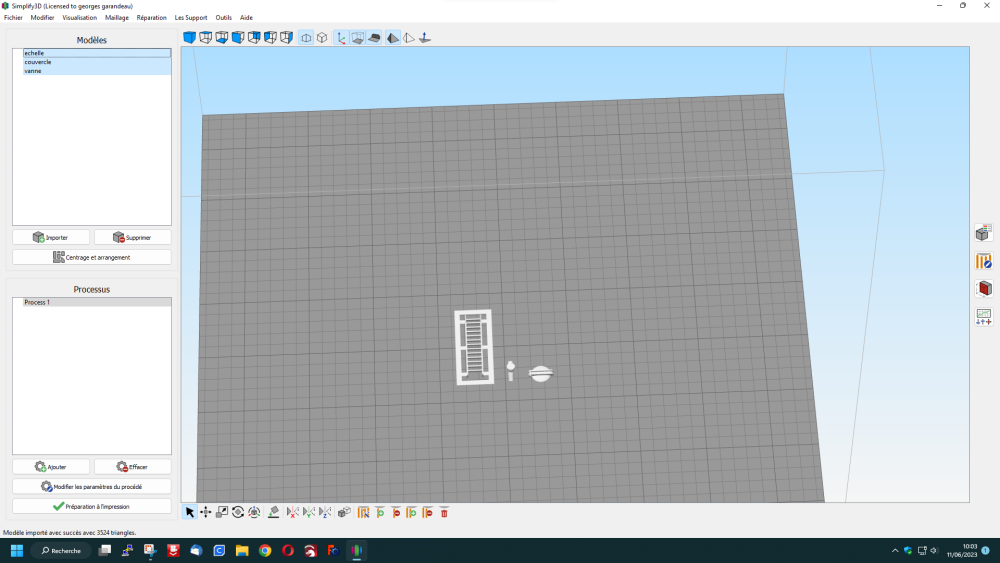1000x563 pixels.
Task: Toggle wireframe model rendering
Action: coord(409,38)
